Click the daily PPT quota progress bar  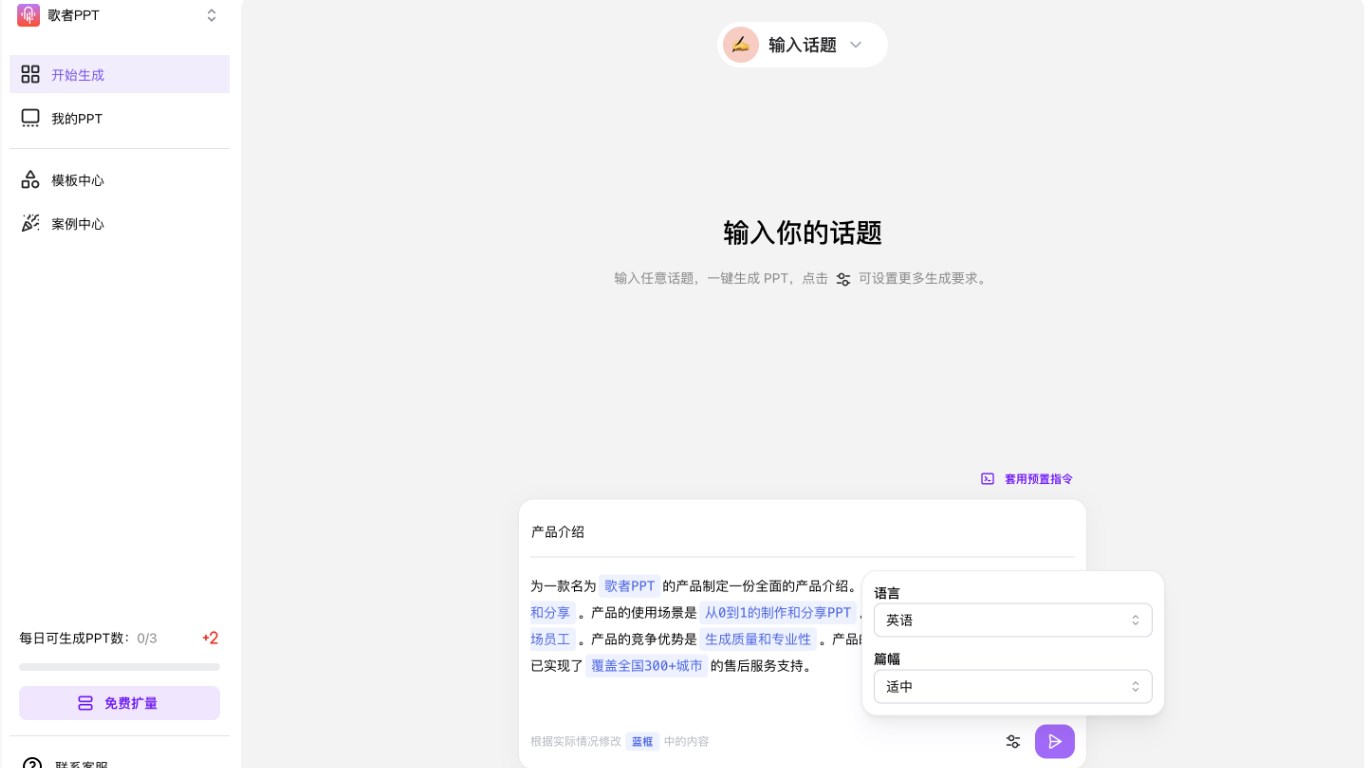coord(119,667)
